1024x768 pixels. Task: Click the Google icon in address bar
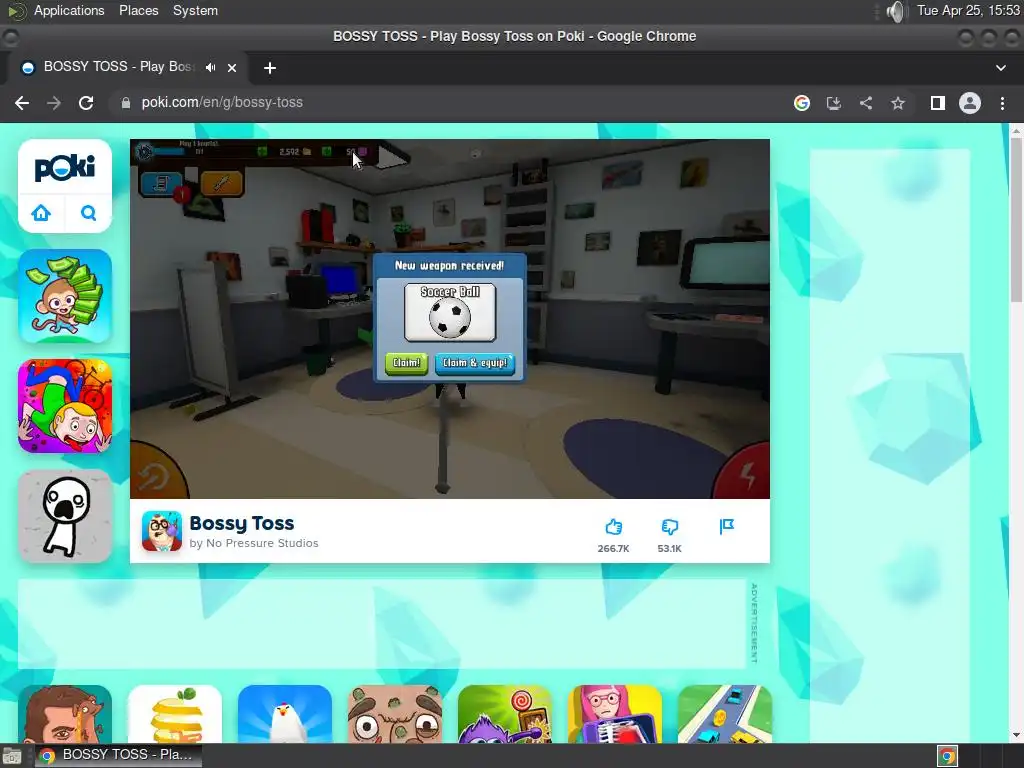tap(802, 103)
